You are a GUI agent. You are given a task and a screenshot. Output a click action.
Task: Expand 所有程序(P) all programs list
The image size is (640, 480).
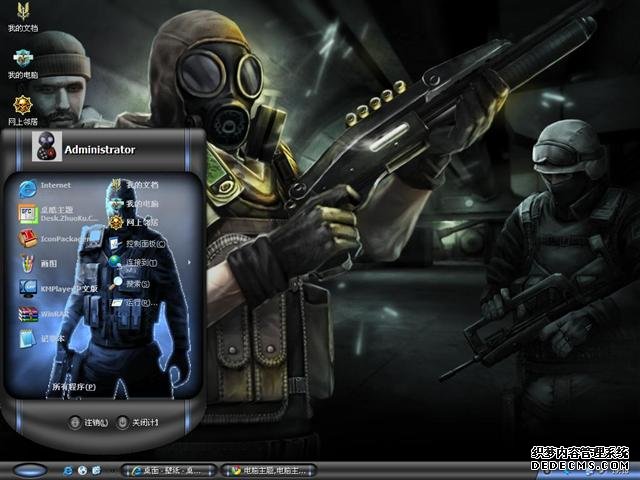click(74, 387)
